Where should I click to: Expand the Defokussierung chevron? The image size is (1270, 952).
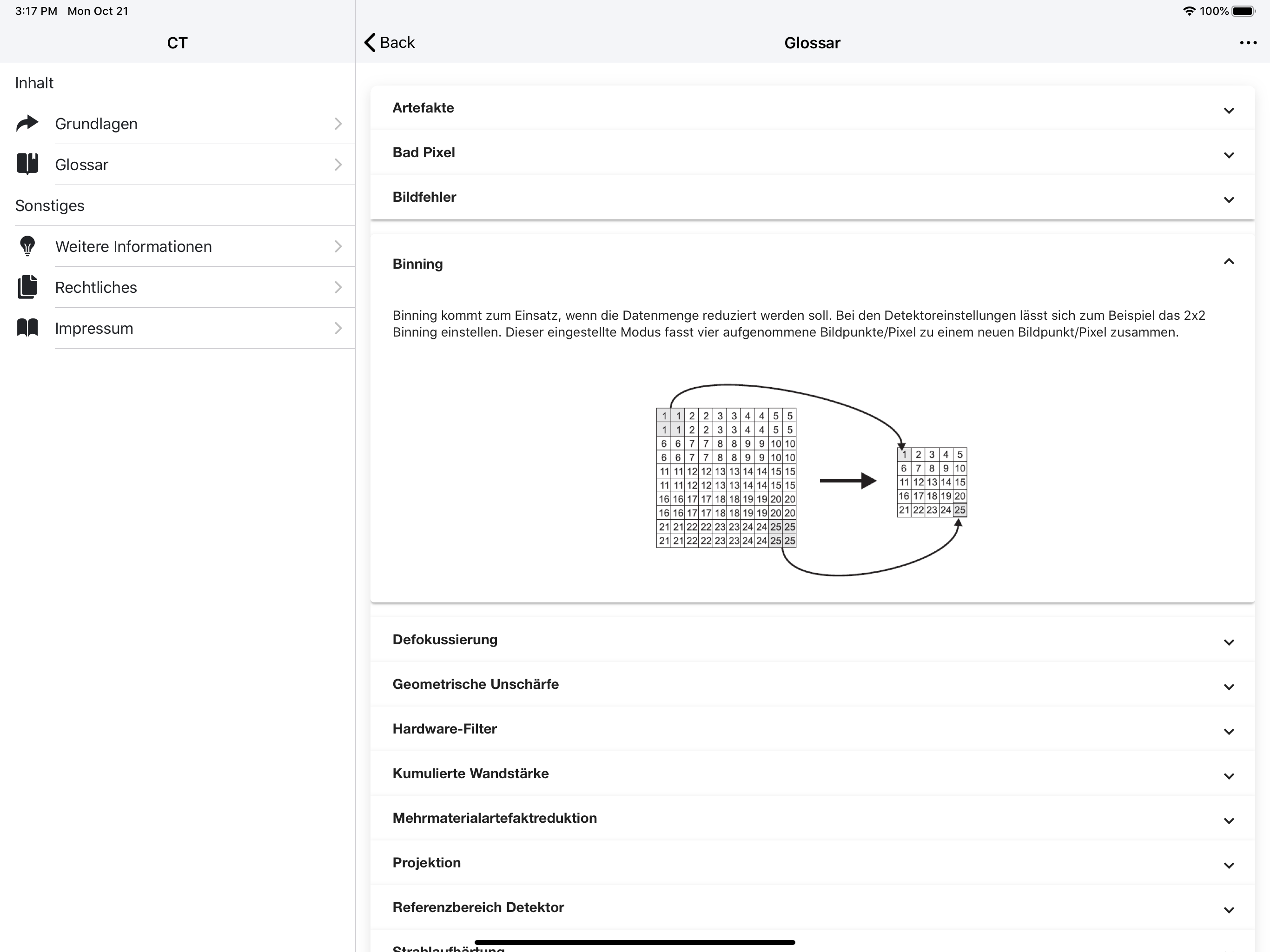click(1229, 642)
